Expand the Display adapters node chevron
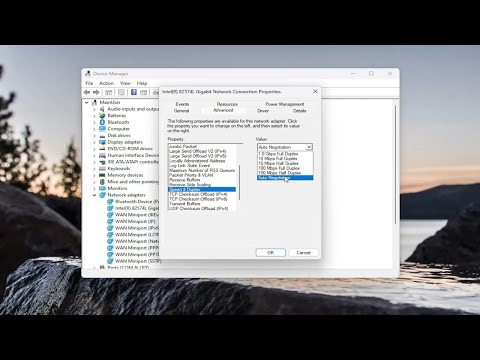This screenshot has height=360, width=480. tap(94, 142)
